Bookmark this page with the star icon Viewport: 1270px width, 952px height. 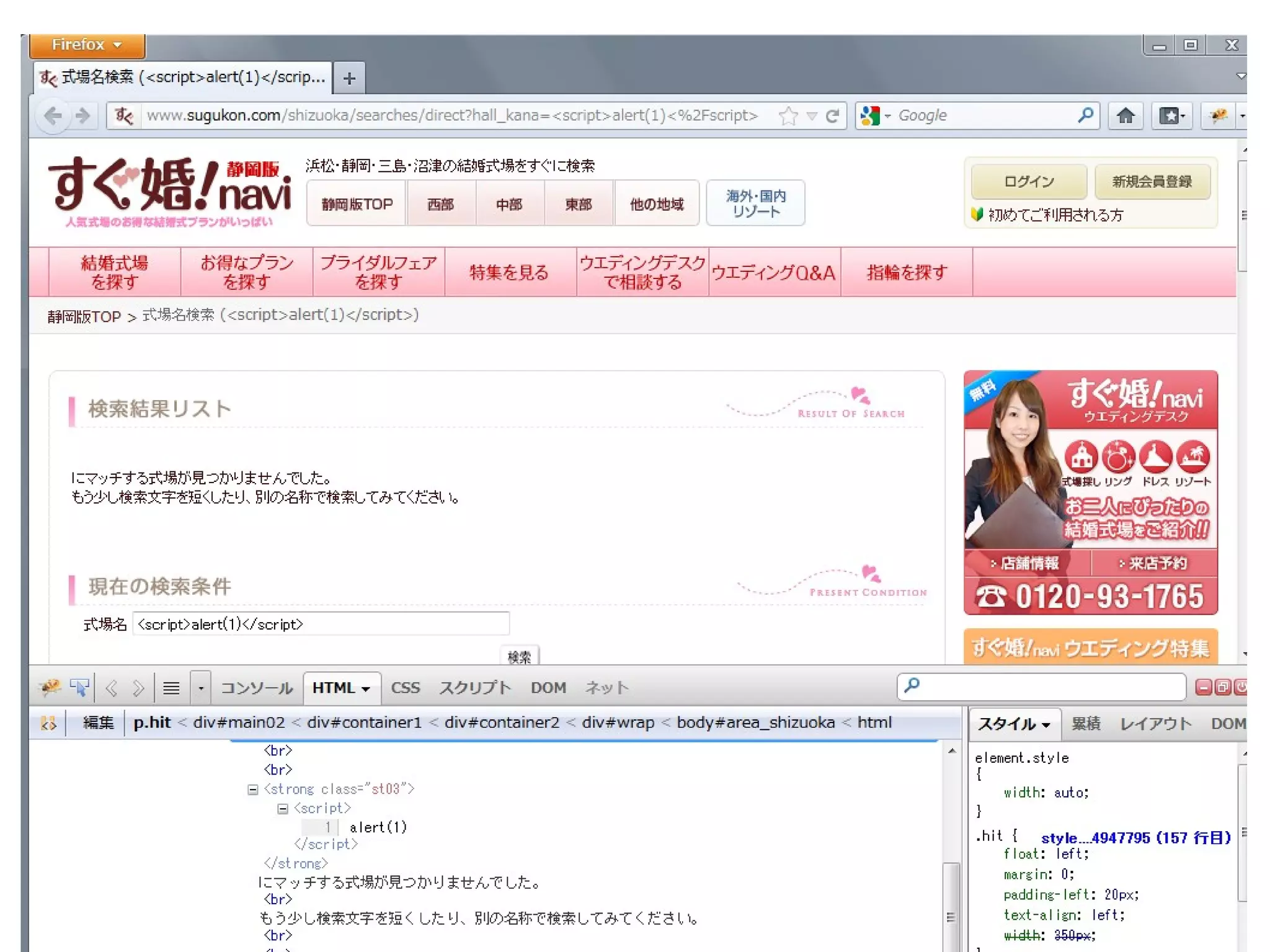pos(788,116)
